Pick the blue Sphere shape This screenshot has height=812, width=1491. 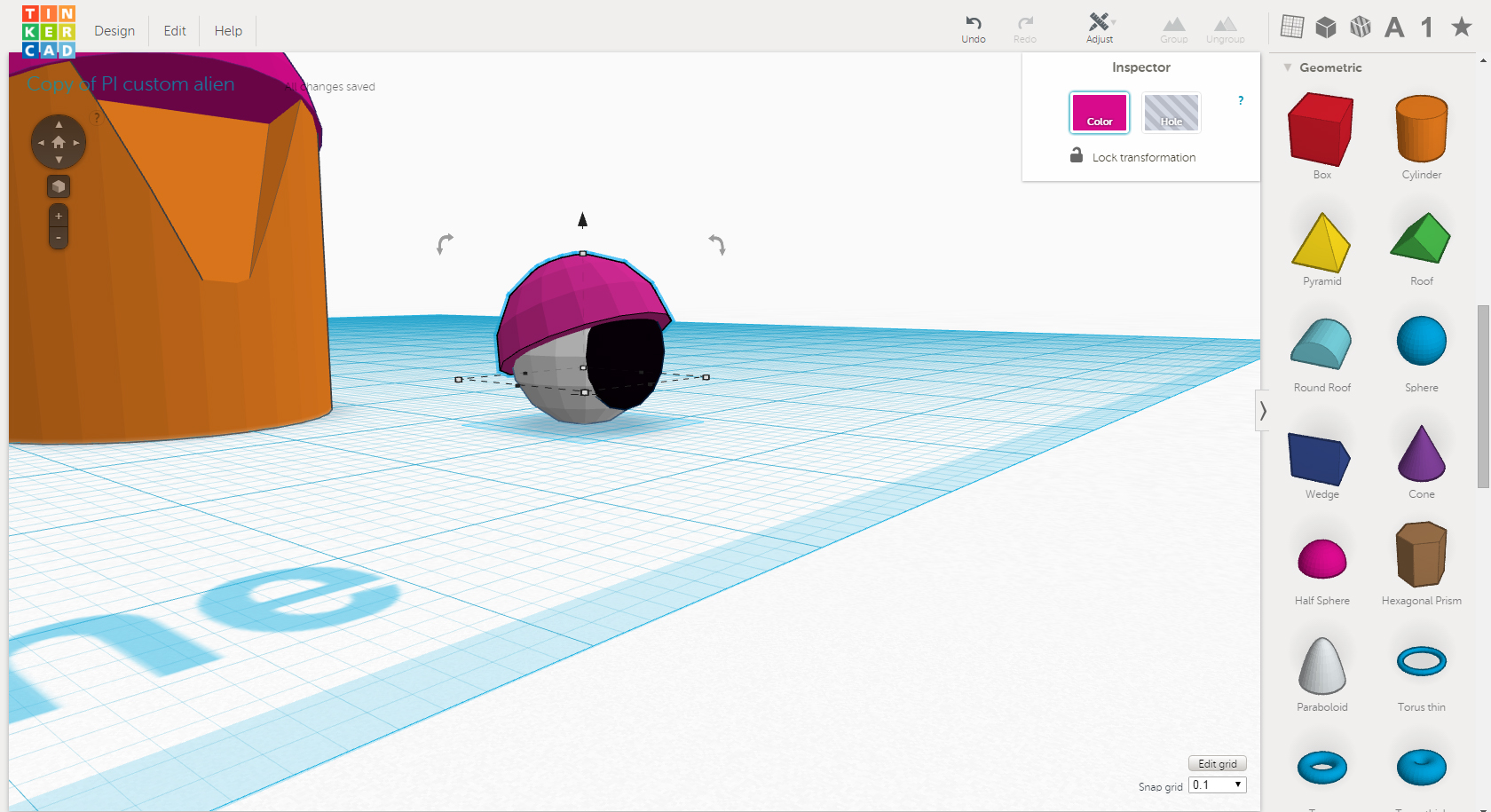[1422, 341]
